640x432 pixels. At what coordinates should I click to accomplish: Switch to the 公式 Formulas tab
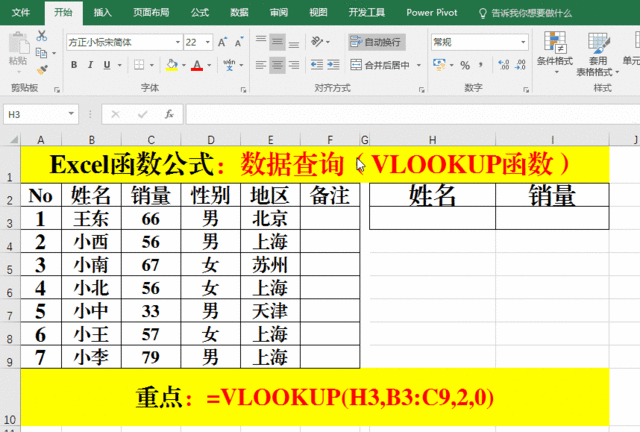200,12
